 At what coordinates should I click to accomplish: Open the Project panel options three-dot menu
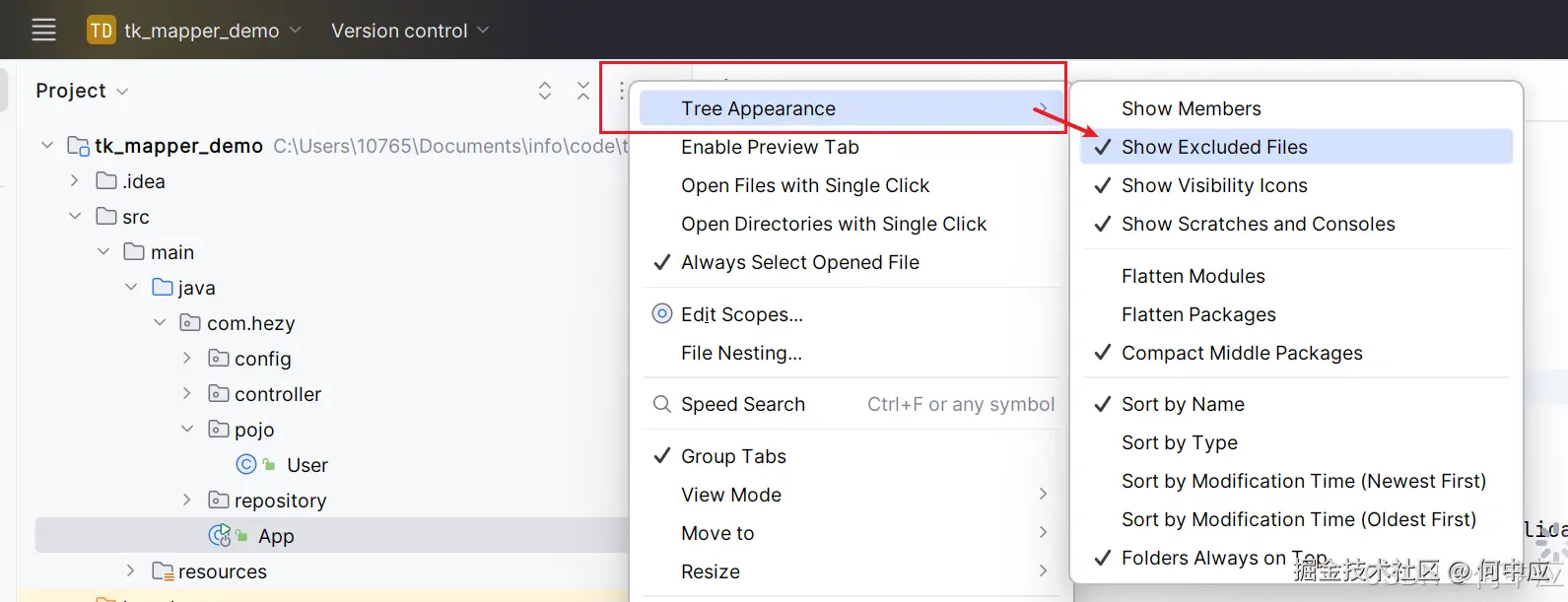(x=621, y=91)
